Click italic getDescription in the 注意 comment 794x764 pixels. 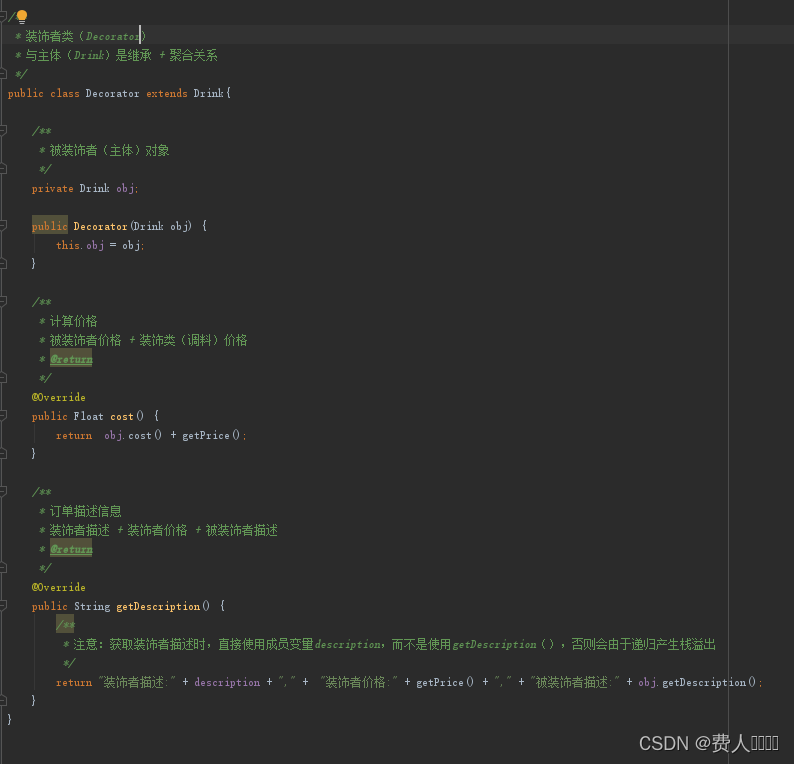click(x=494, y=645)
